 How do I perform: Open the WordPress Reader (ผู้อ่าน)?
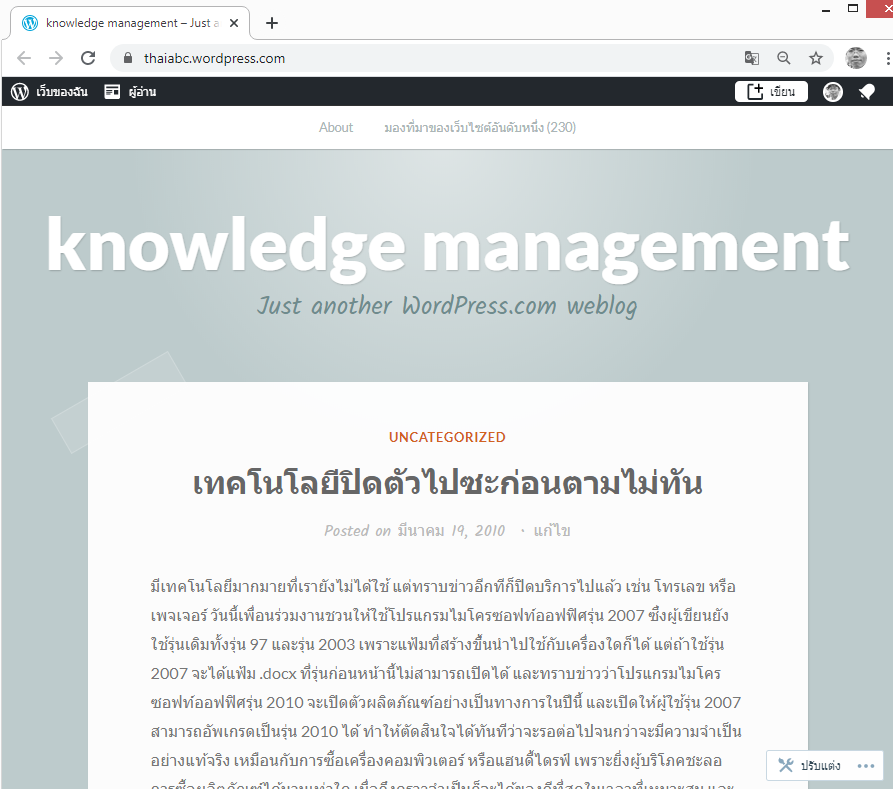pos(130,92)
